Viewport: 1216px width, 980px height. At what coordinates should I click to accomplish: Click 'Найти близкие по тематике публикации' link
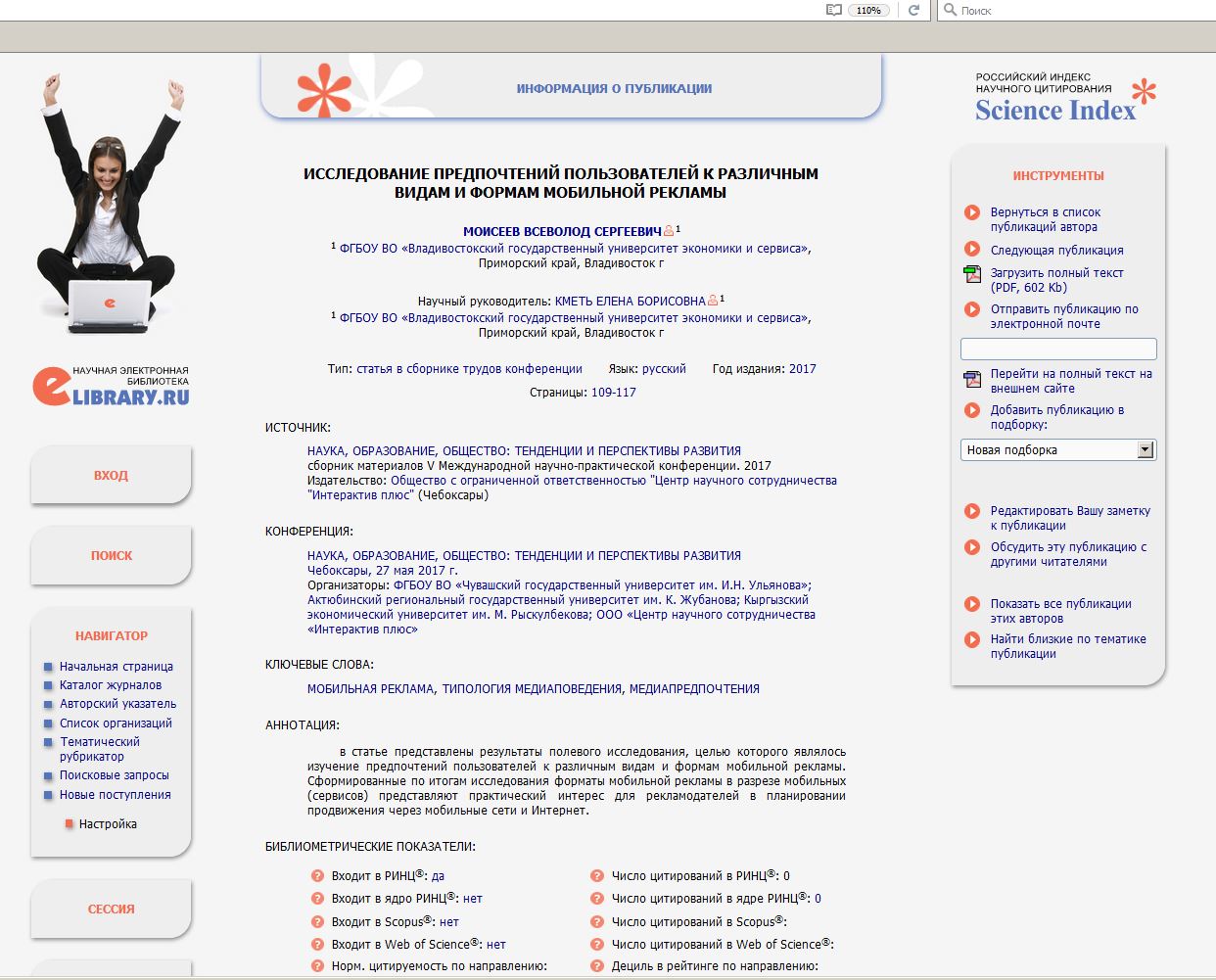click(1068, 646)
